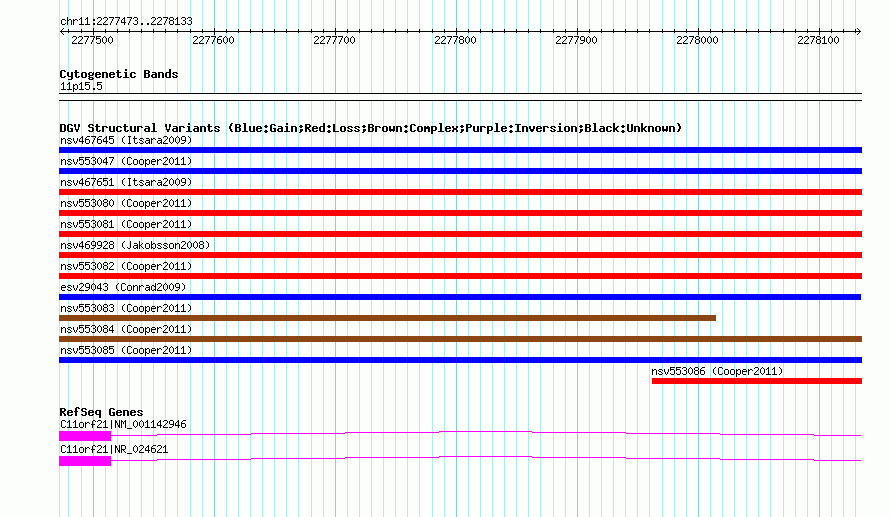This screenshot has height=517, width=890.
Task: Click the nsv467645 (Itsara2009) variant label
Action: pos(126,140)
